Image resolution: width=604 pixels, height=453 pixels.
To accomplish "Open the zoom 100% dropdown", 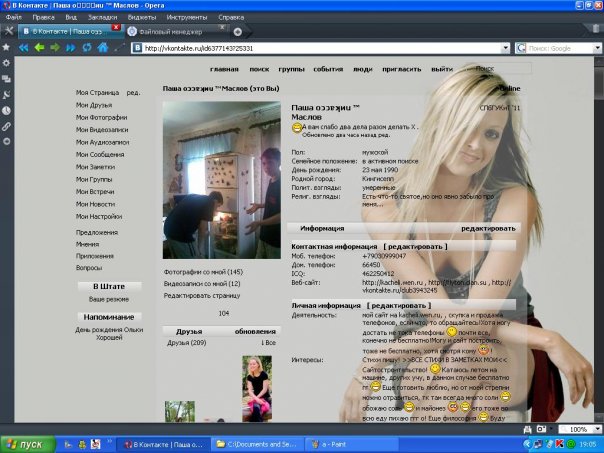I will click(597, 429).
